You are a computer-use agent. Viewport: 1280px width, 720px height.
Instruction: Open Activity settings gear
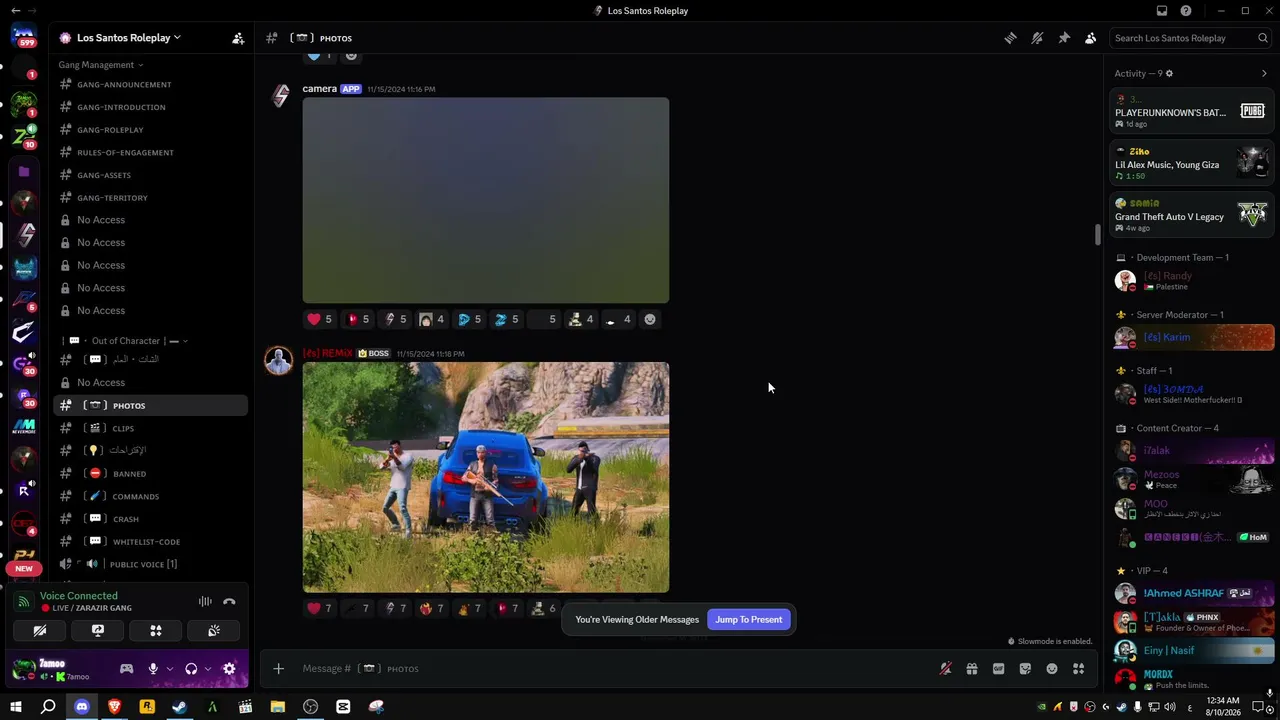(1169, 73)
